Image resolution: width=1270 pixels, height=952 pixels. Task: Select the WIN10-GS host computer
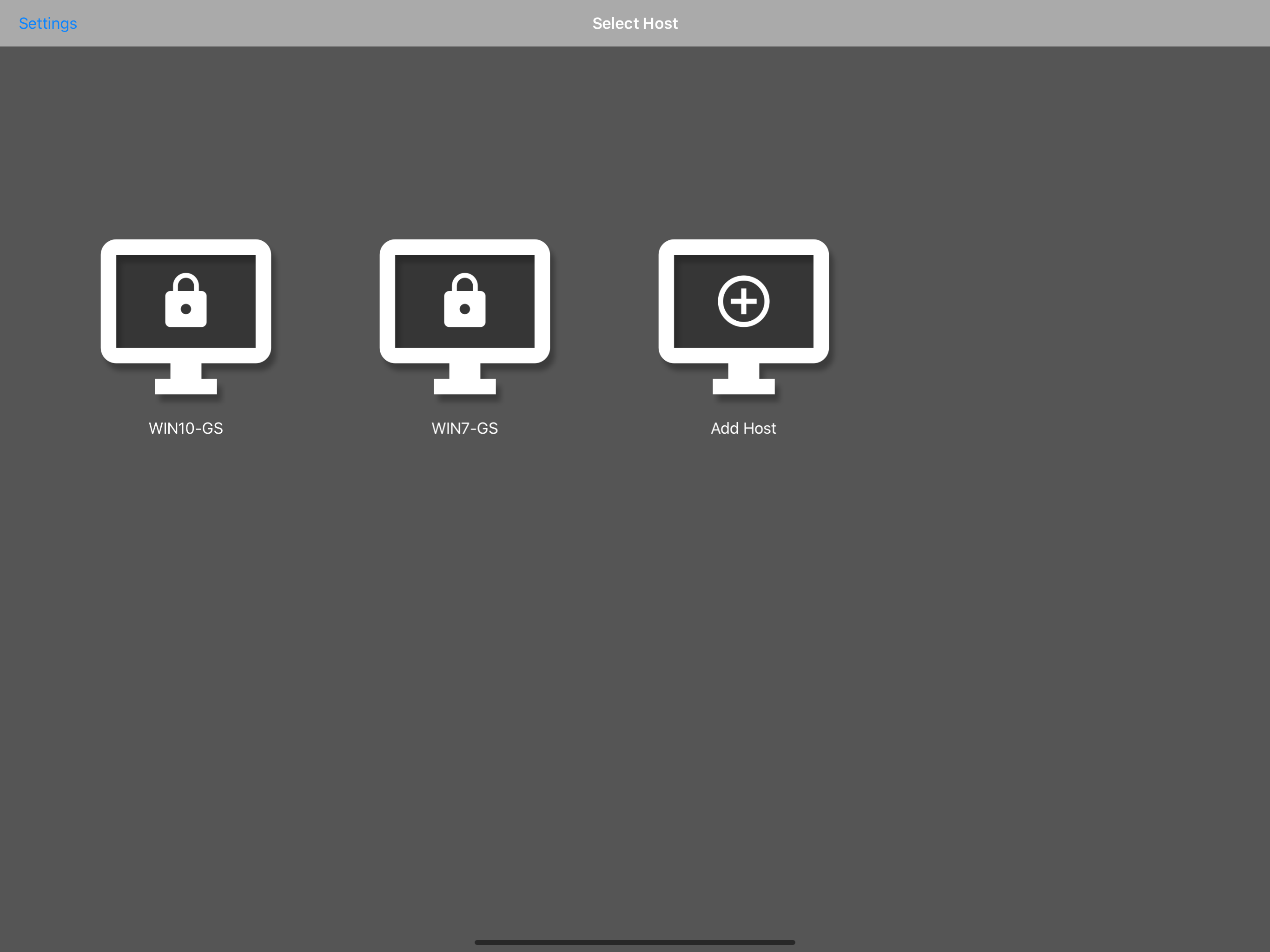(185, 317)
